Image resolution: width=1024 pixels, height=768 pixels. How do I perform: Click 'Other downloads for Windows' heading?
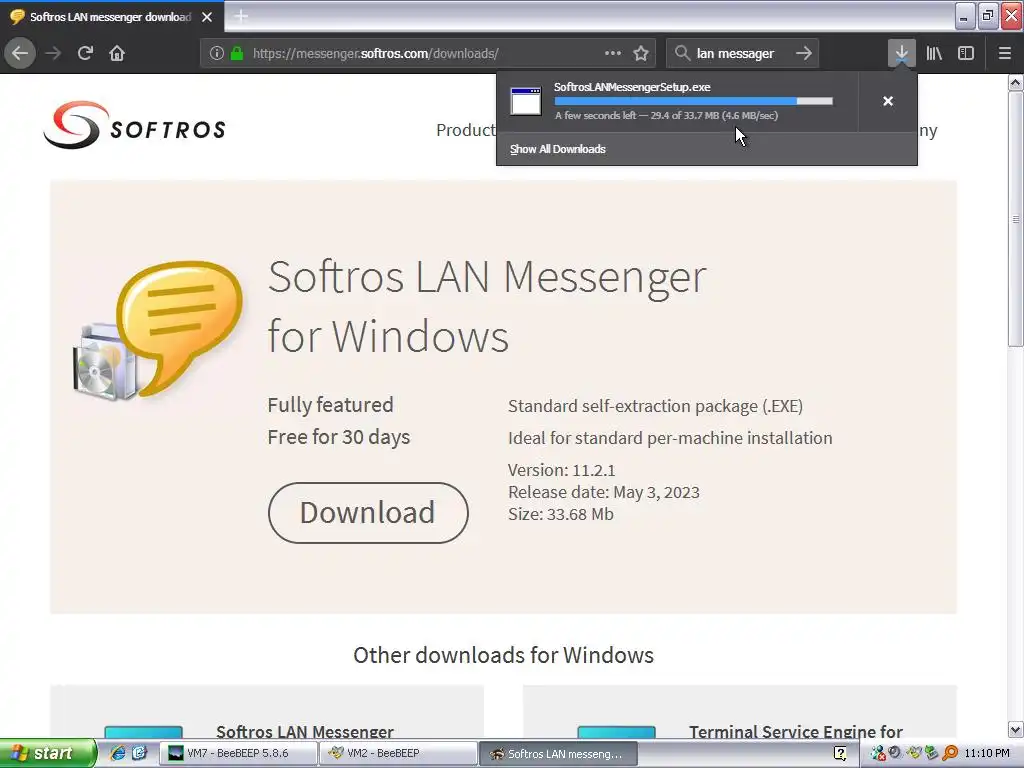[504, 655]
